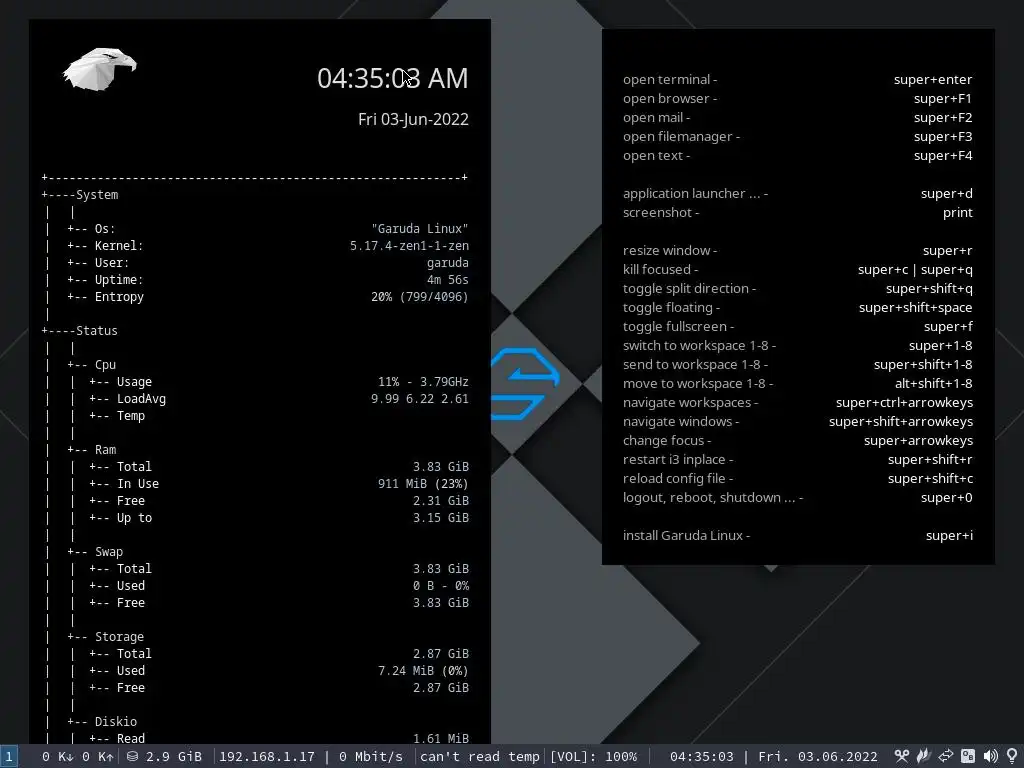The height and width of the screenshot is (768, 1024).
Task: Click the Storage tree node
Action: point(119,636)
